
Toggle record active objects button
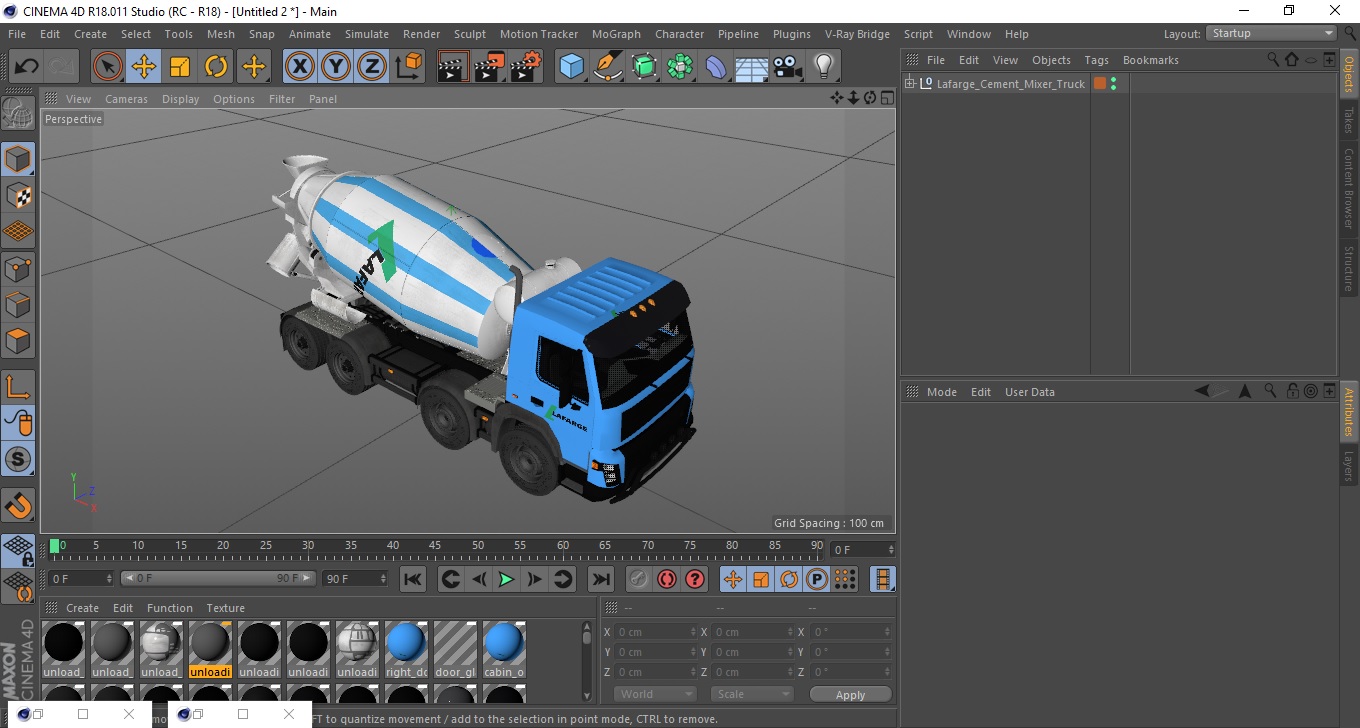click(639, 579)
